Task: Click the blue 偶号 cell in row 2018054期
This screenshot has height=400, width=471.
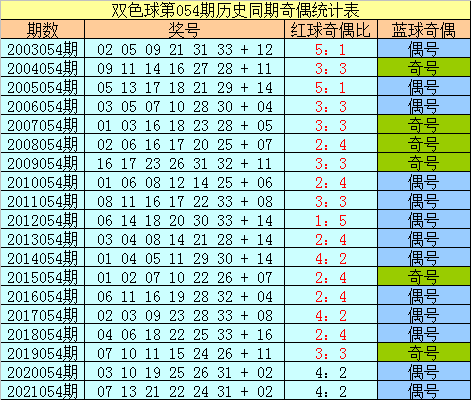Action: click(x=424, y=333)
